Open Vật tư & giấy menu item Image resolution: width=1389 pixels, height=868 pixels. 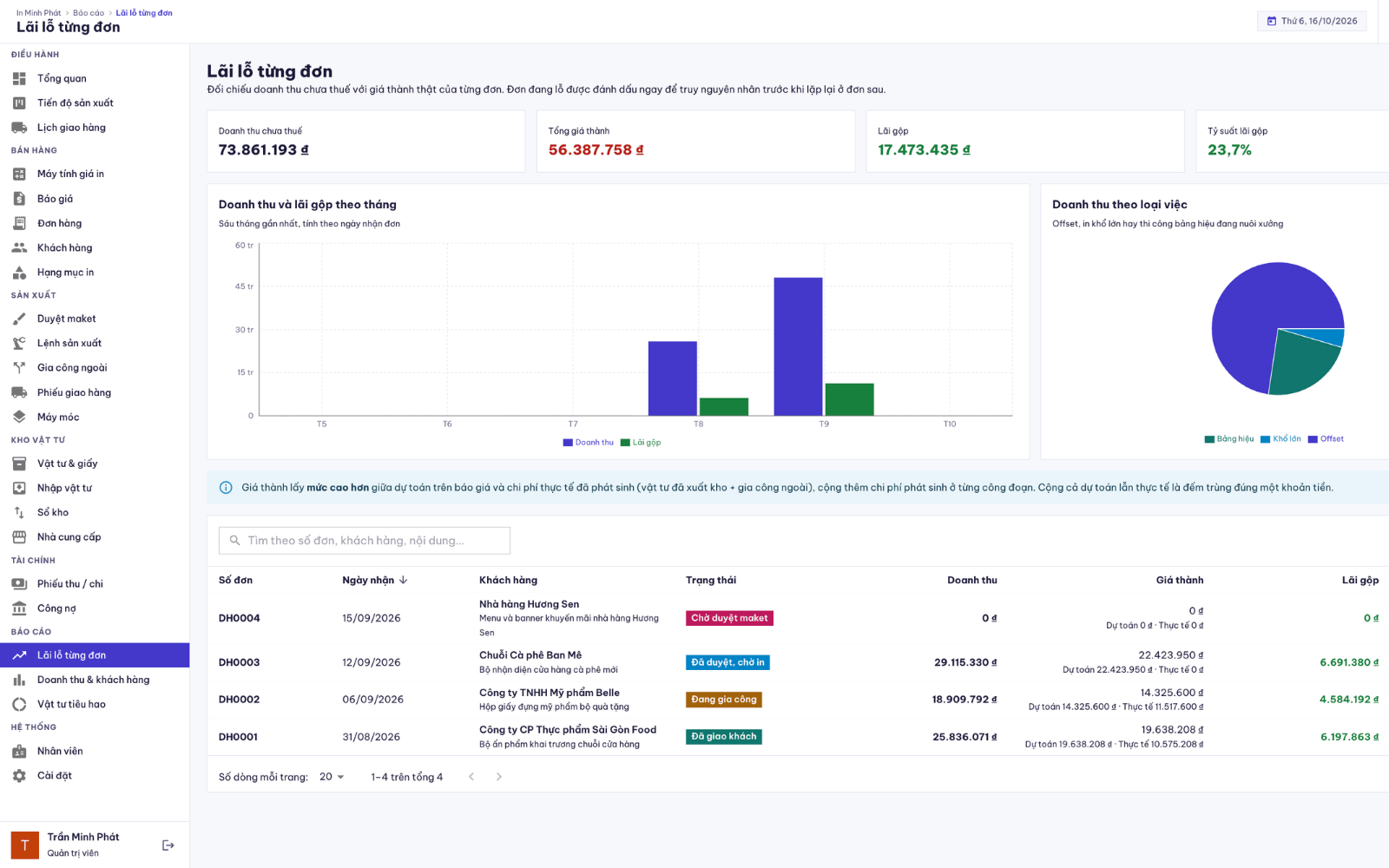click(x=95, y=464)
